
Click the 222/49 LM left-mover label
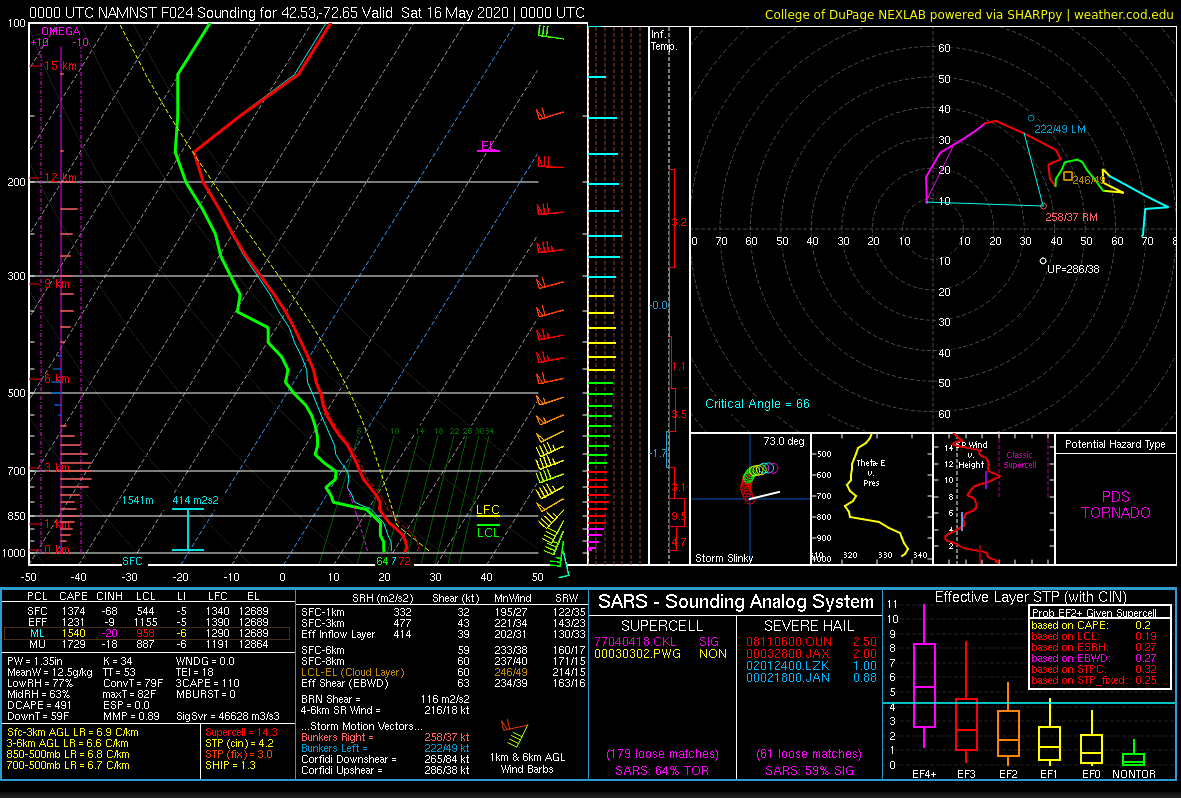coord(1060,130)
